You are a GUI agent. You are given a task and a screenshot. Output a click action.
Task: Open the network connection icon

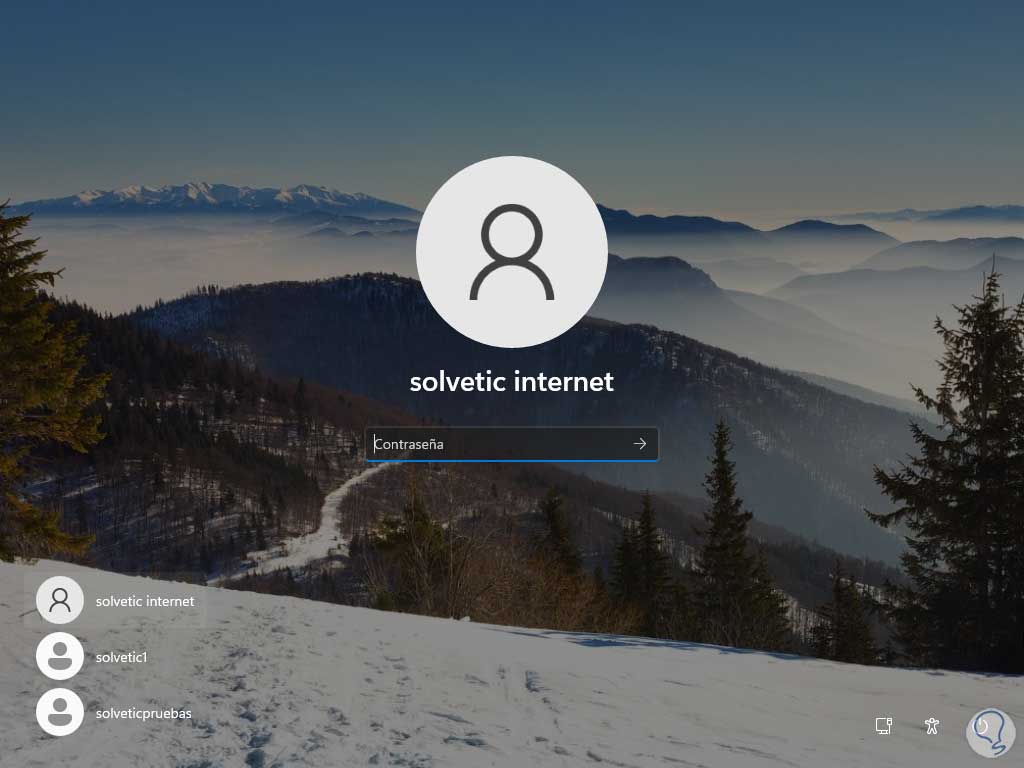pyautogui.click(x=884, y=726)
